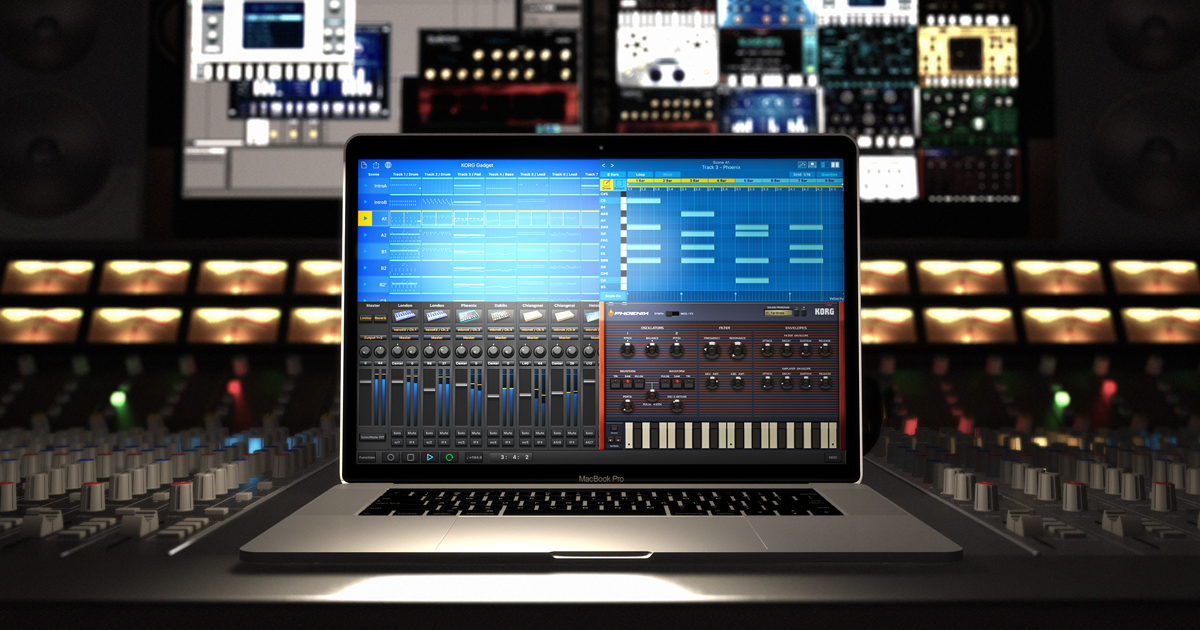Viewport: 1200px width, 630px height.
Task: Open the London gadget thumbnail beside Phoenix channel
Action: click(x=437, y=316)
